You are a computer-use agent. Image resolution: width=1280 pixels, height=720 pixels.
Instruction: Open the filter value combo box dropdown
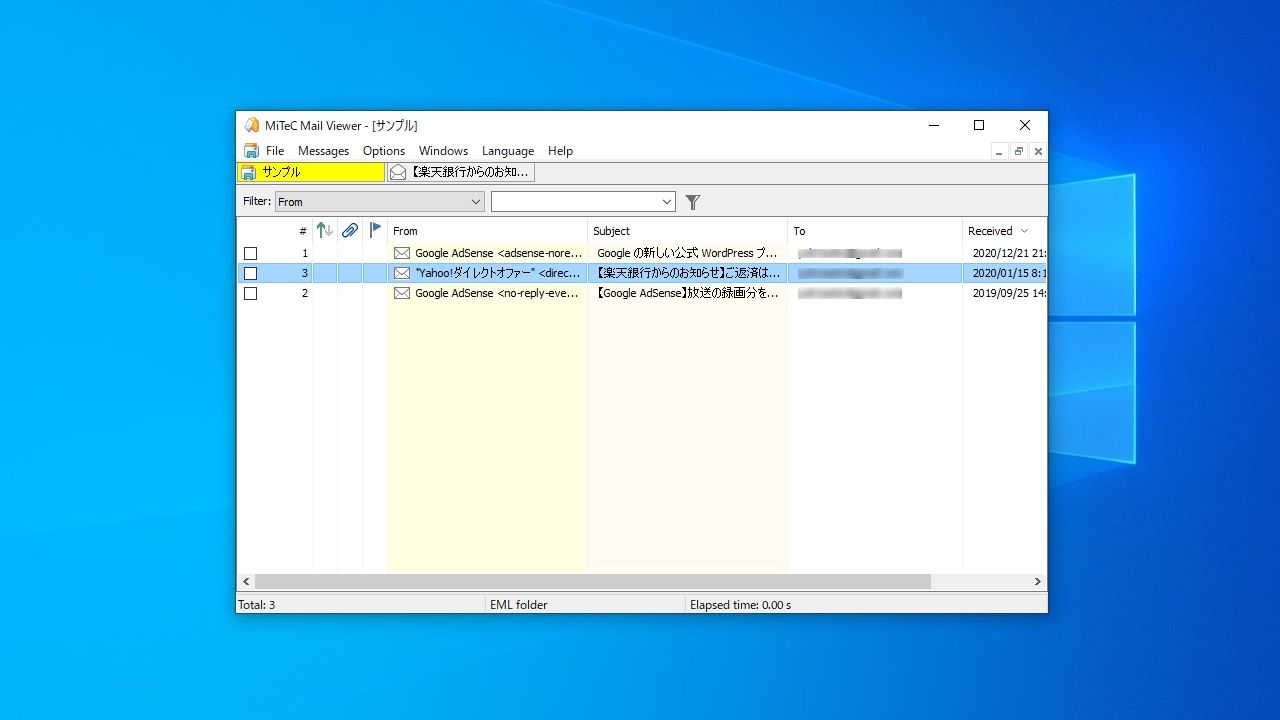click(x=667, y=202)
